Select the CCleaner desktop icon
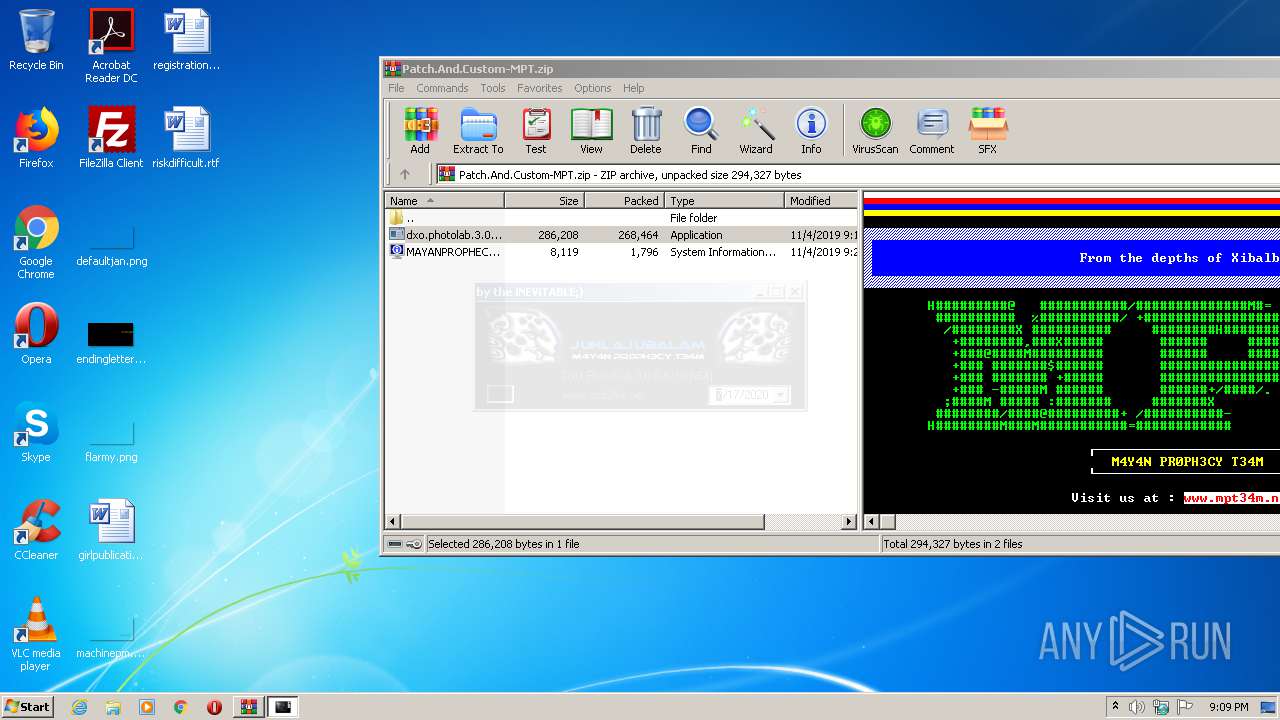Screen dimensions: 1280x720 (36, 530)
